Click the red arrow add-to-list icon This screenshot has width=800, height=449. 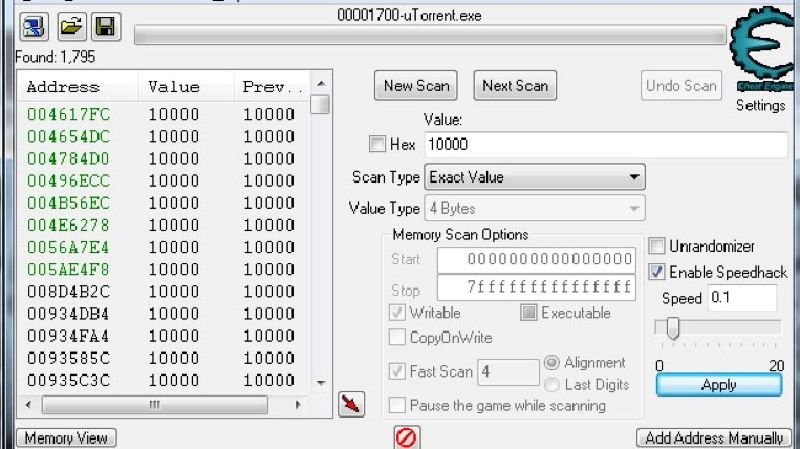(352, 404)
